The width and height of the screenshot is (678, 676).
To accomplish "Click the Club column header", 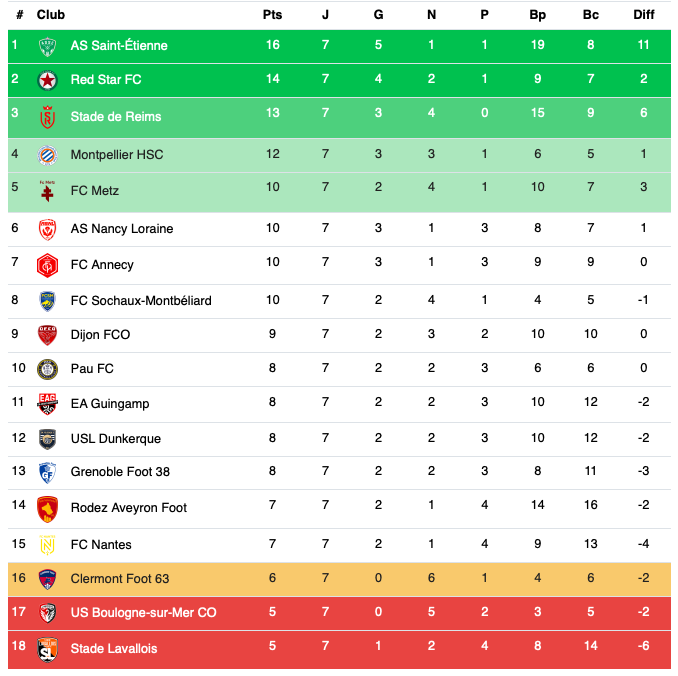I will (51, 15).
